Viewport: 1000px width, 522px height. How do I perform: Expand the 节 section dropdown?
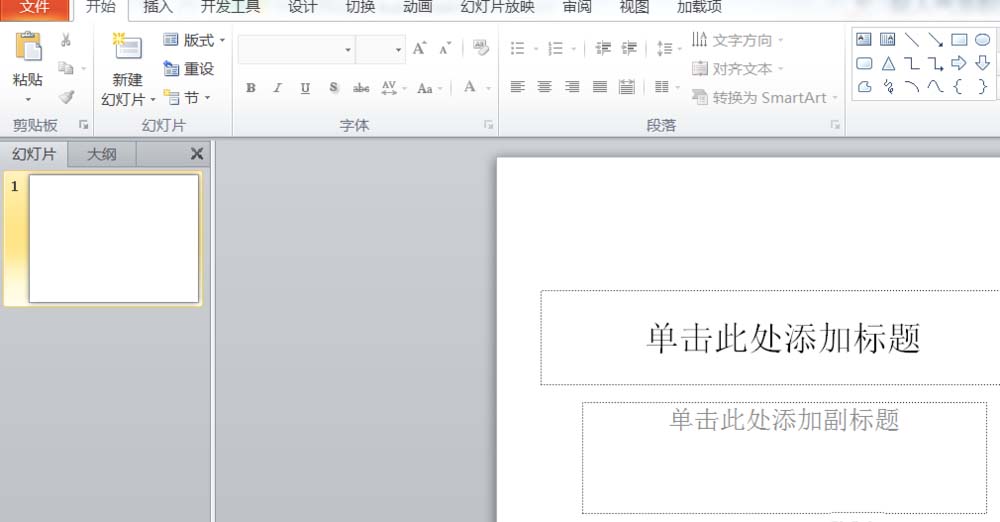[x=187, y=98]
